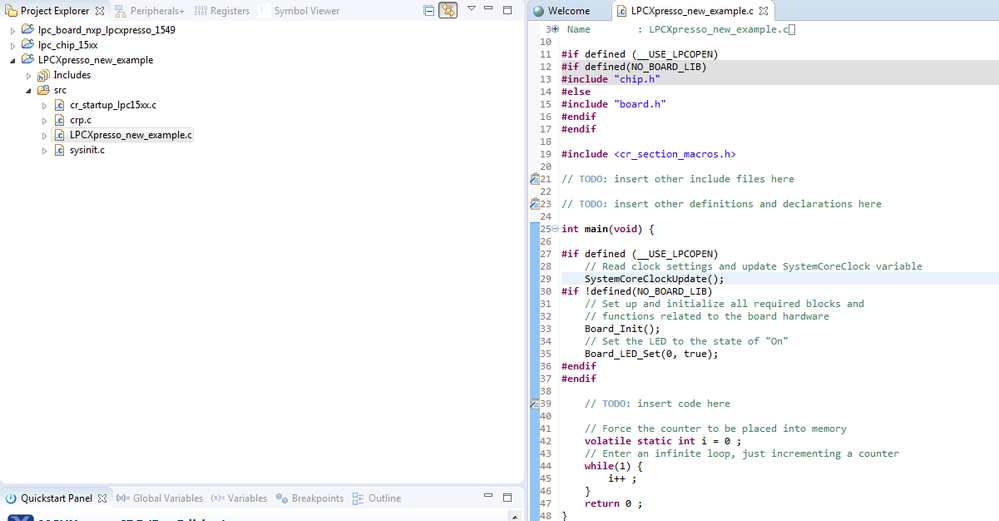
Task: Collapse the src folder
Action: [29, 90]
